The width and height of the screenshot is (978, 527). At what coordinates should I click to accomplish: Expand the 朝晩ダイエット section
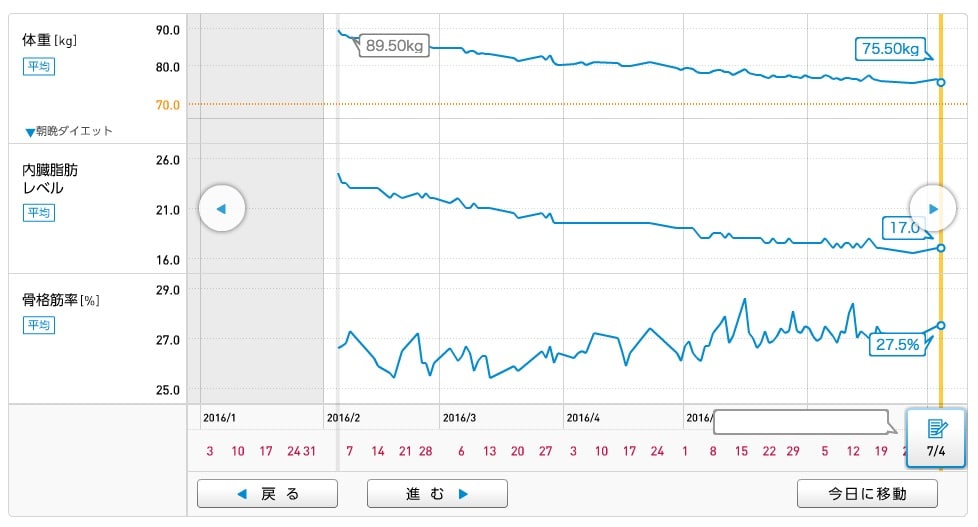click(x=69, y=131)
